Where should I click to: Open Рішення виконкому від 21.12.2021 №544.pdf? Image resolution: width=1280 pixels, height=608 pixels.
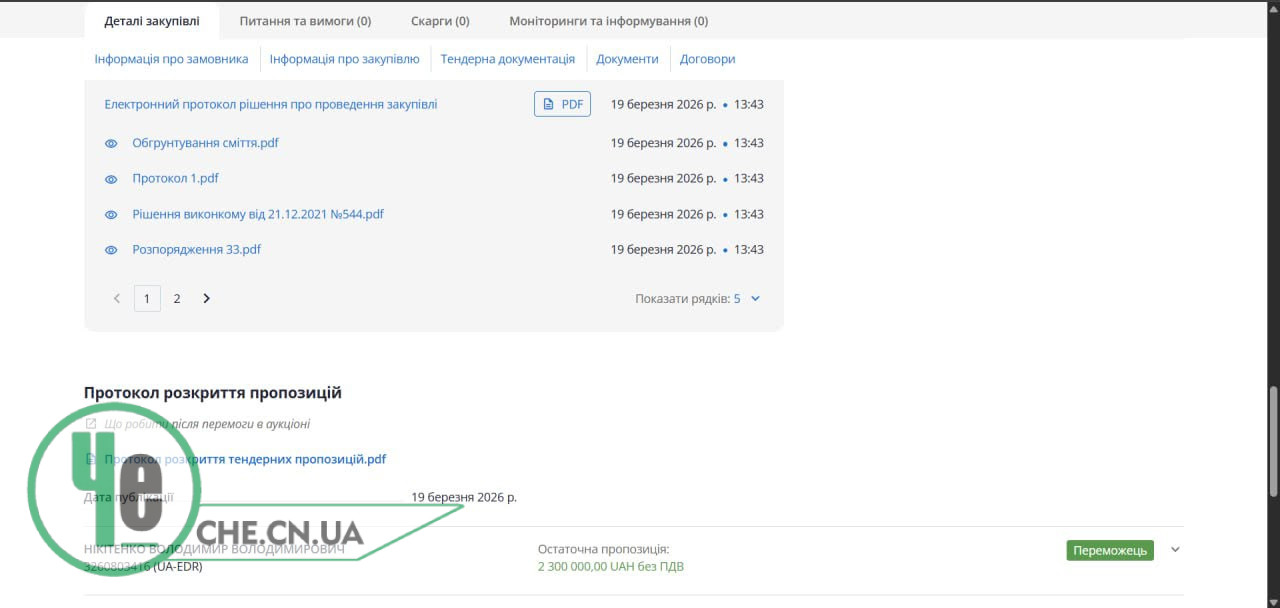[258, 214]
